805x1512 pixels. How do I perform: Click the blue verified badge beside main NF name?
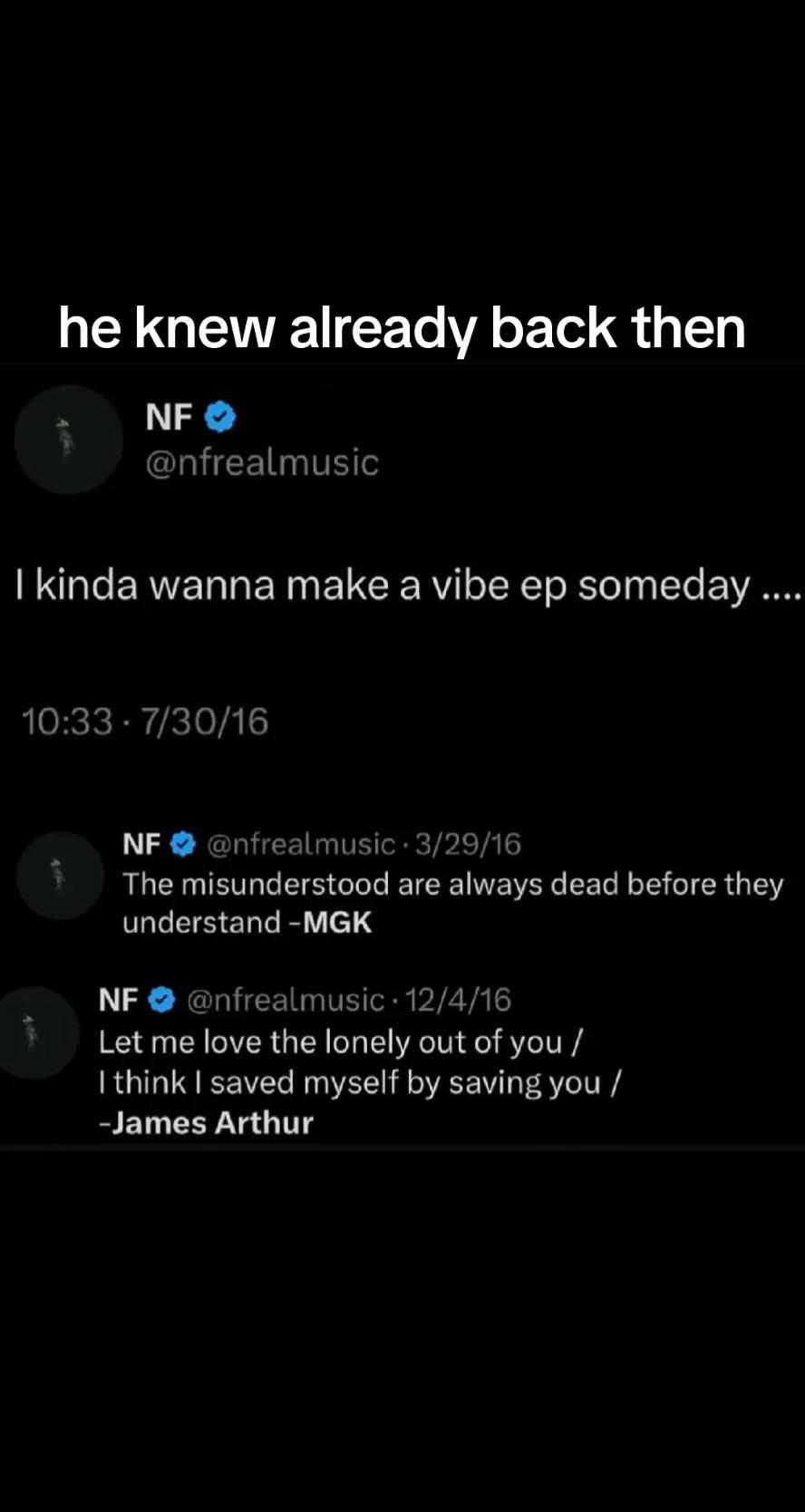pos(219,417)
